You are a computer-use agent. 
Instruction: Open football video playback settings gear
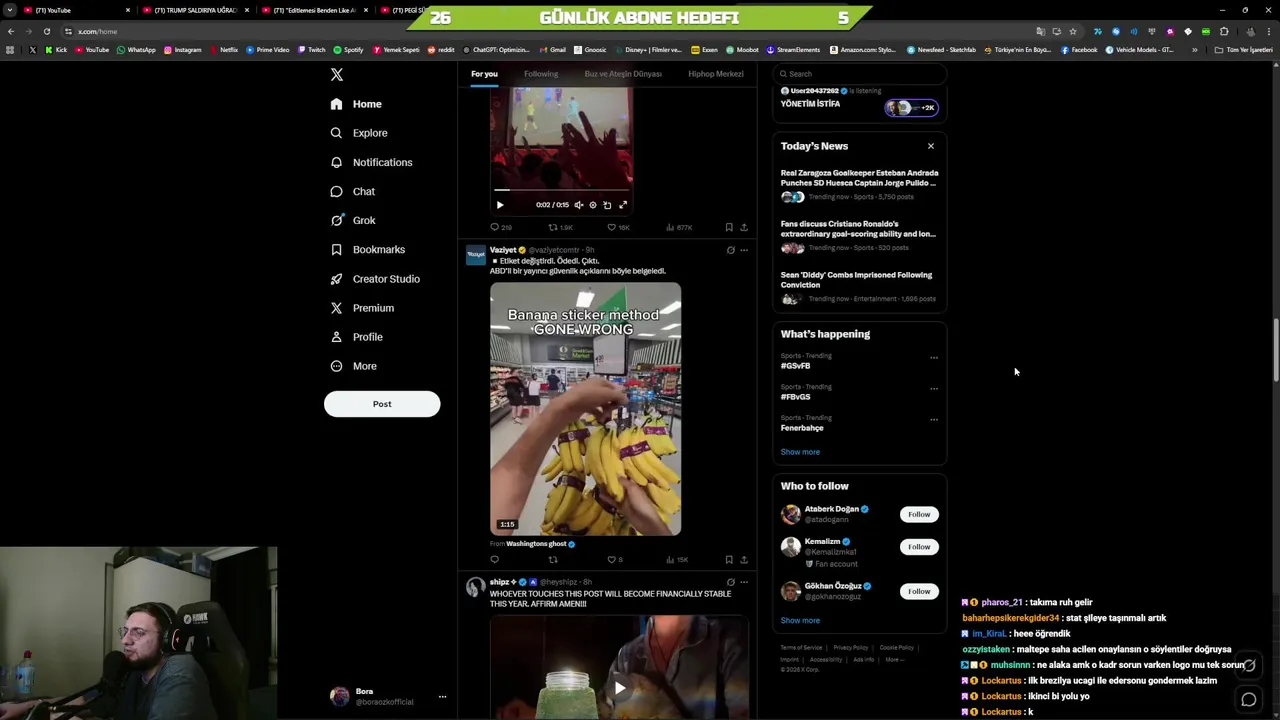(593, 205)
